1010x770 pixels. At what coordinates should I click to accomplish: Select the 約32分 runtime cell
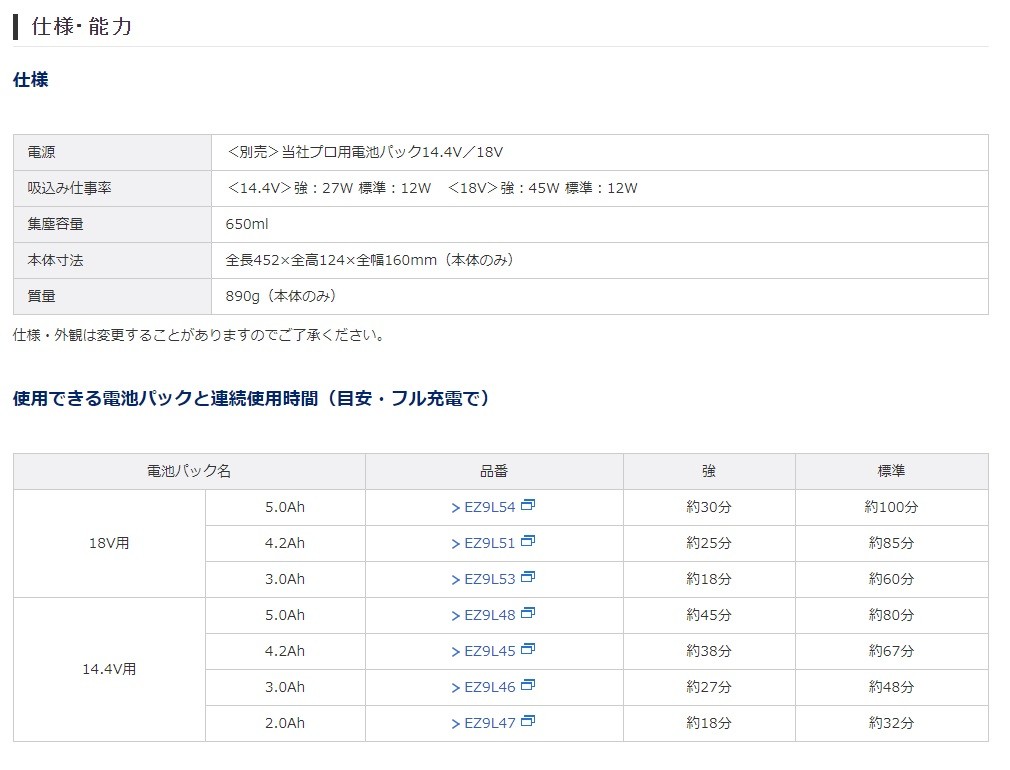point(891,724)
